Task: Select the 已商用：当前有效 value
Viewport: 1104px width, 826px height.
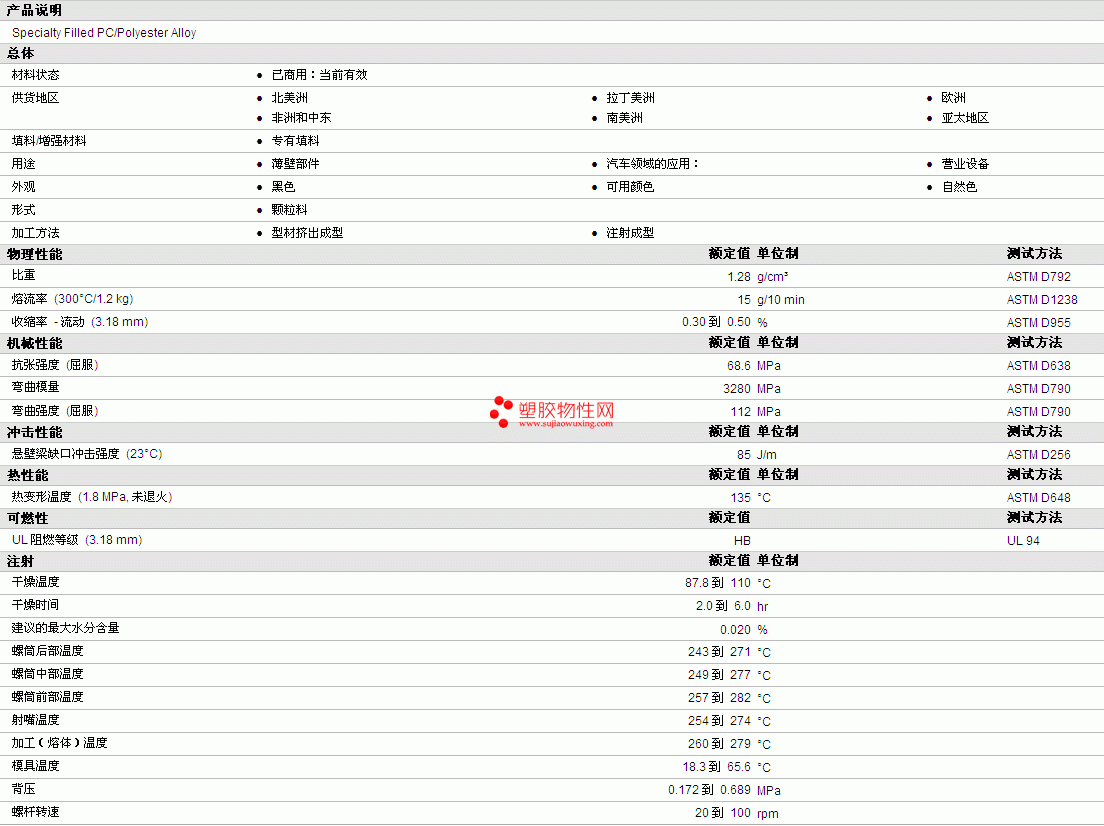Action: 320,75
